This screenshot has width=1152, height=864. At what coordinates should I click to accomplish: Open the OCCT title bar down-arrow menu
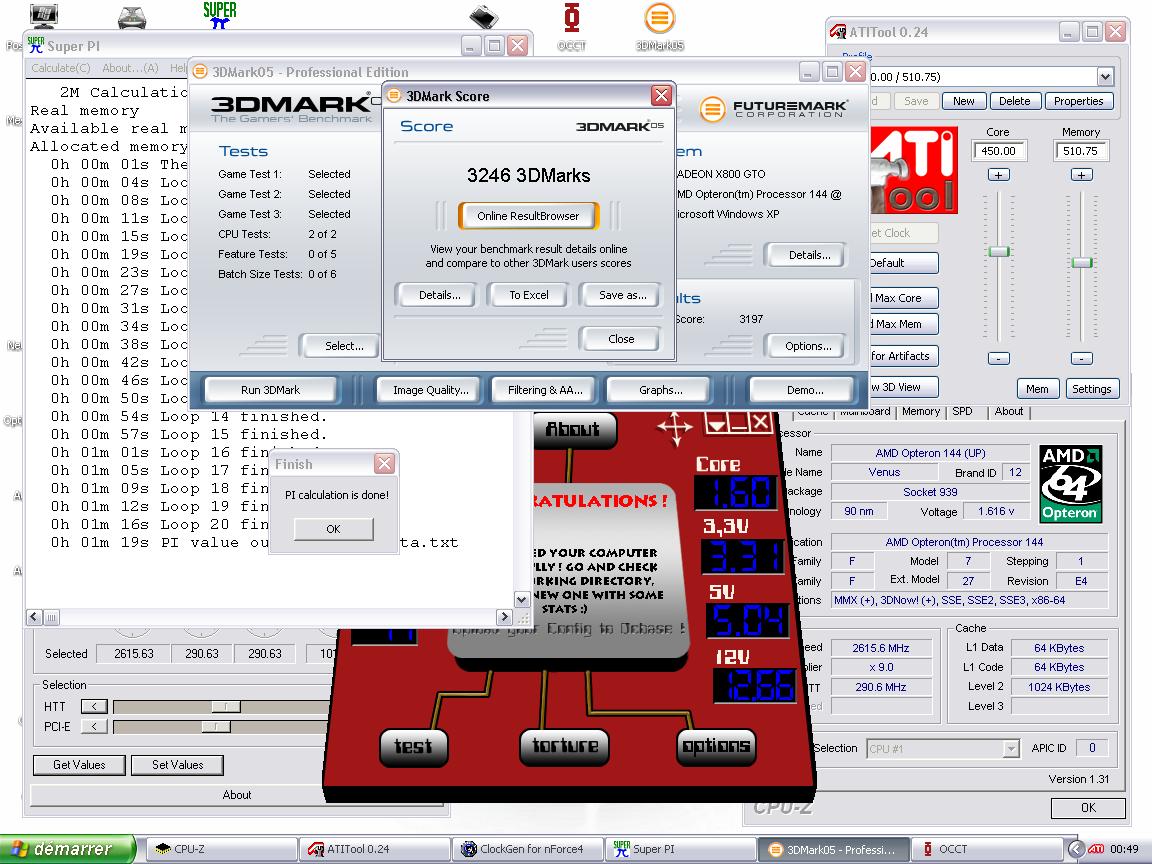pyautogui.click(x=716, y=424)
